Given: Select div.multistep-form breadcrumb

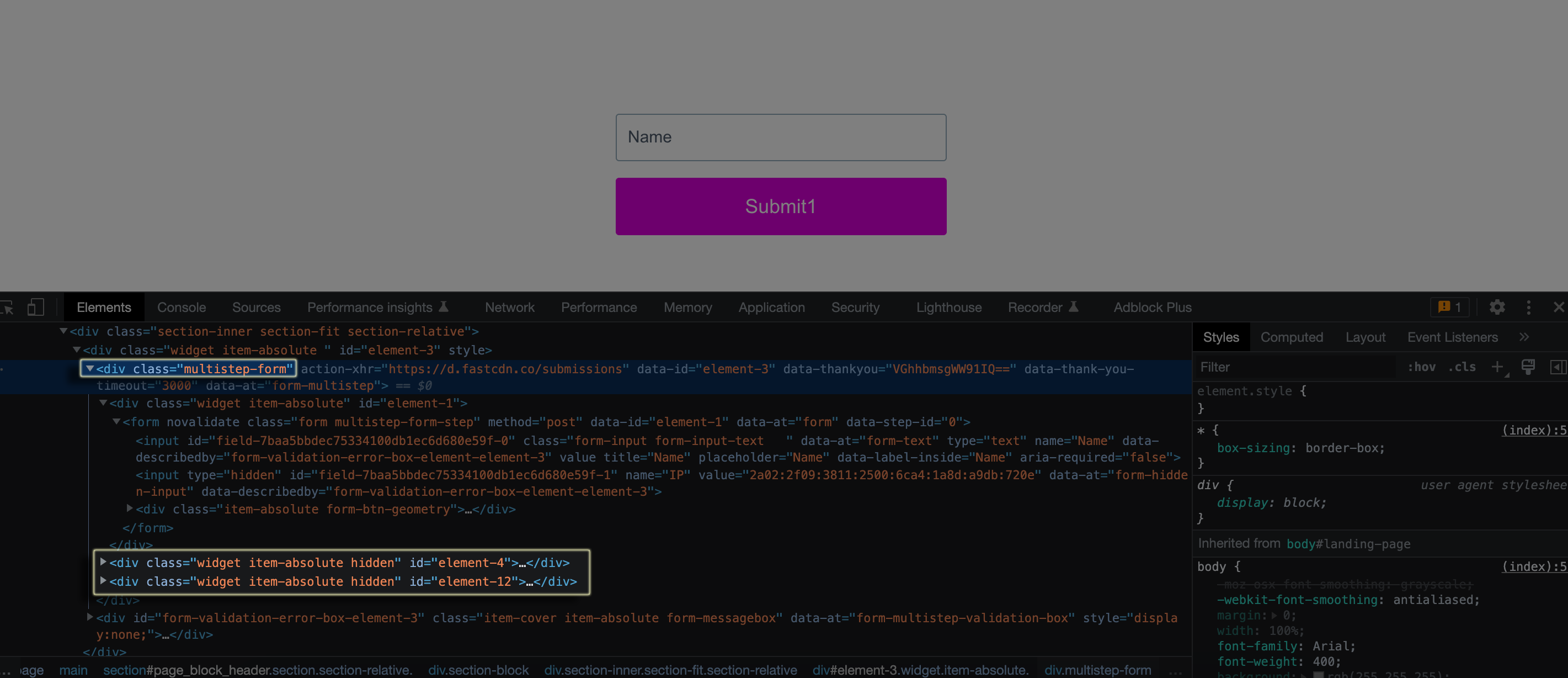Looking at the screenshot, I should click(1097, 670).
